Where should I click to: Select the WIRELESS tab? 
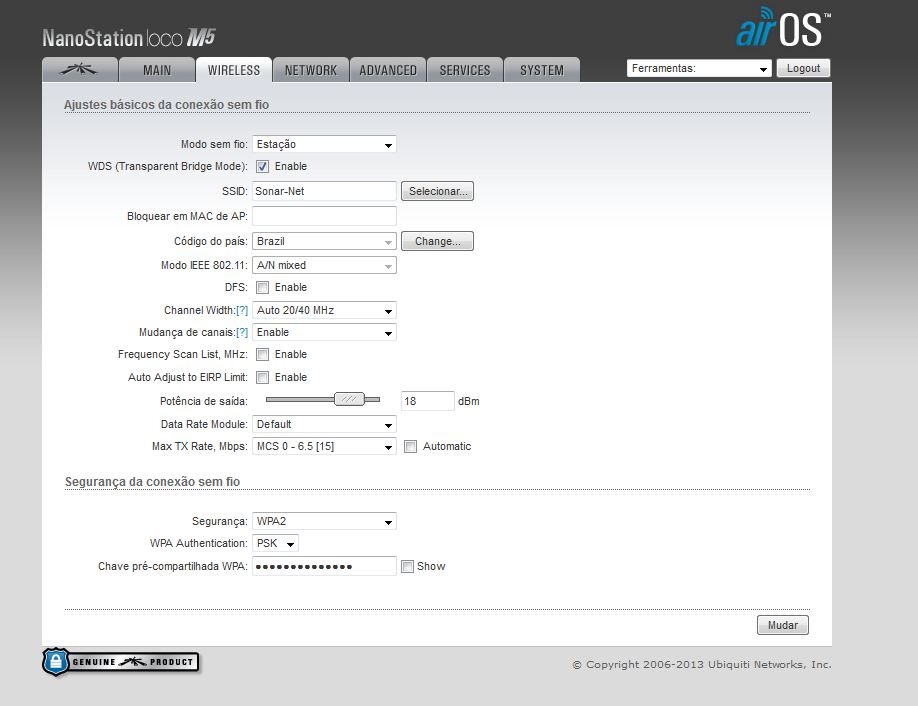click(x=234, y=70)
